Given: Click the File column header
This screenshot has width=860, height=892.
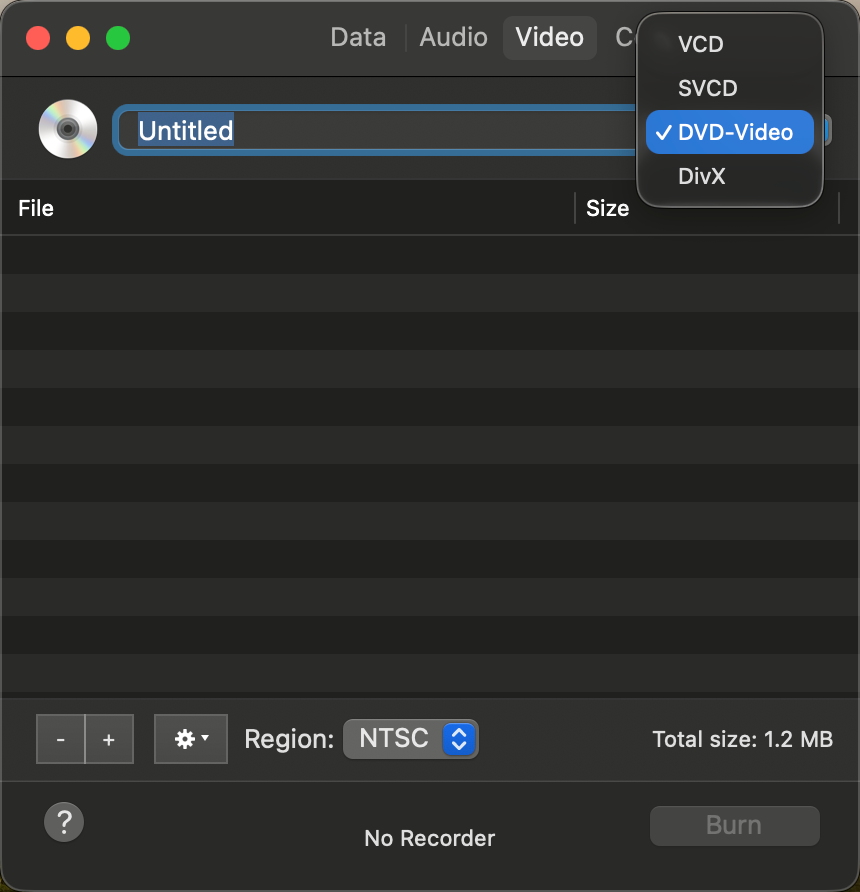Looking at the screenshot, I should [36, 208].
